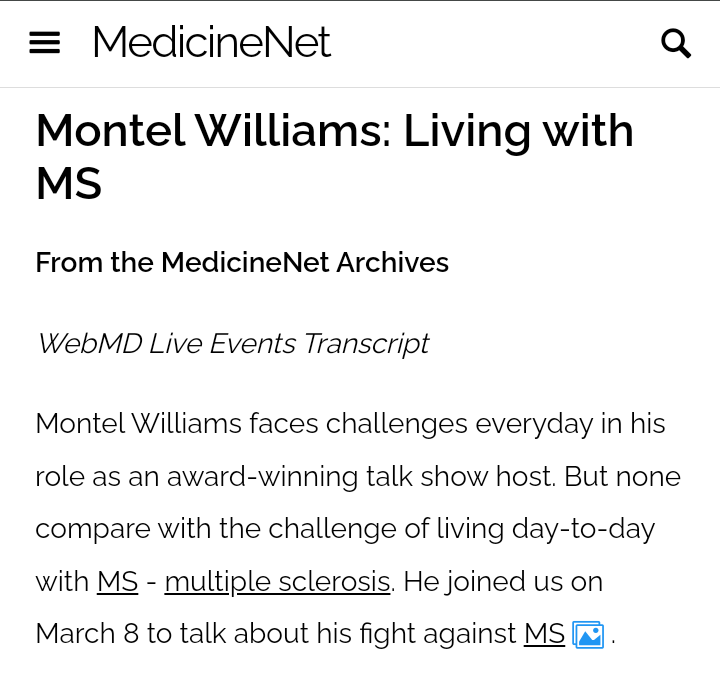
Task: Follow the MS link after 'with'
Action: (117, 582)
